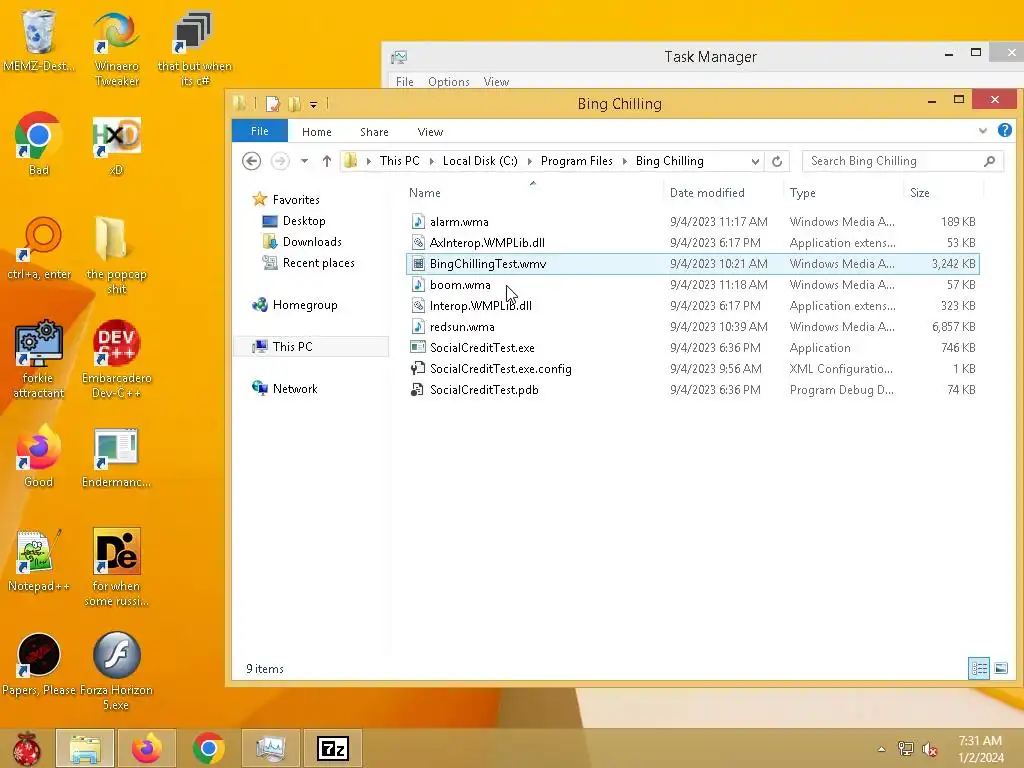The image size is (1024, 768).
Task: Click the New folder quick access icon
Action: 295,104
